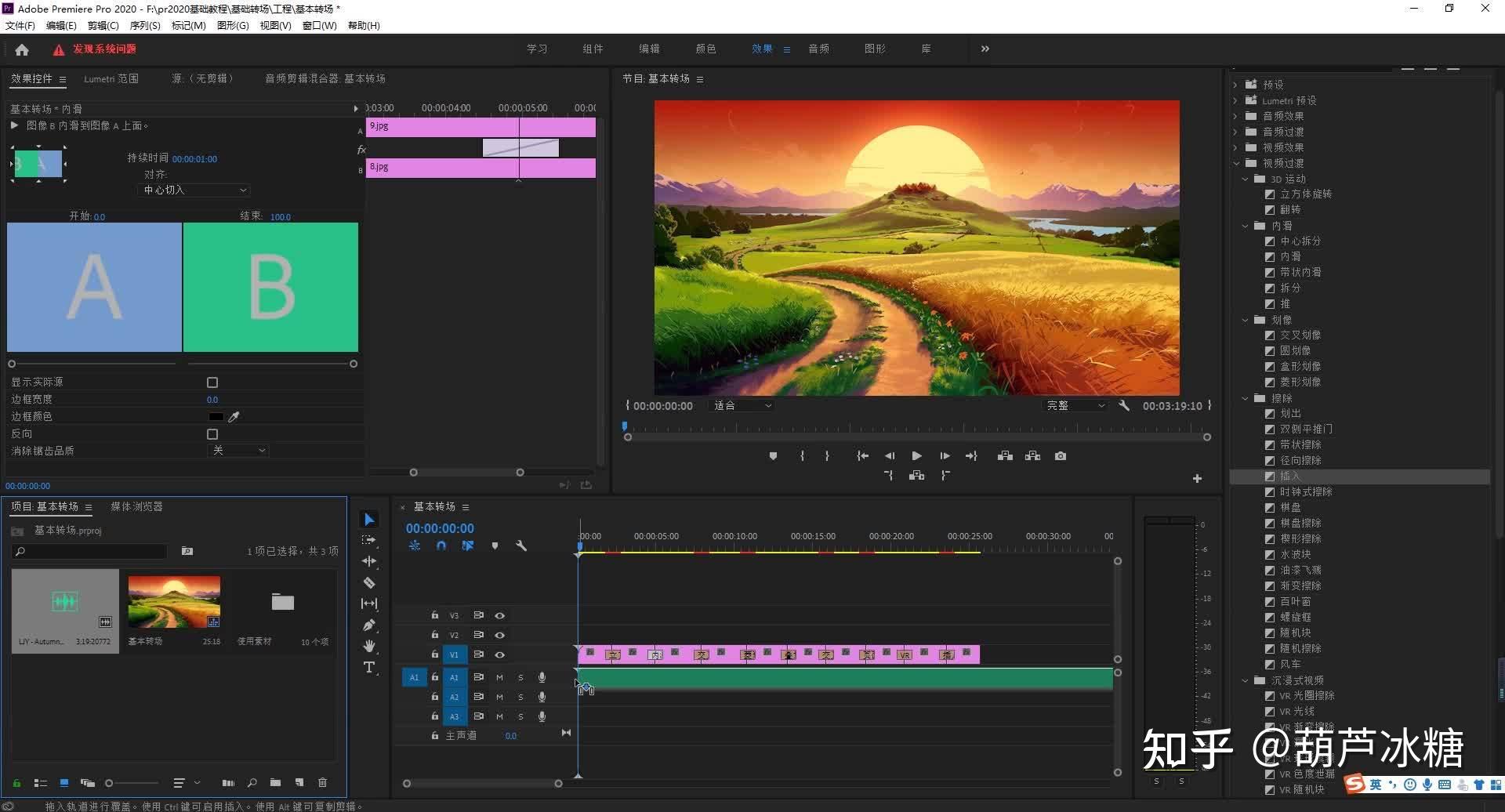
Task: Select the Slip tool
Action: (x=369, y=604)
